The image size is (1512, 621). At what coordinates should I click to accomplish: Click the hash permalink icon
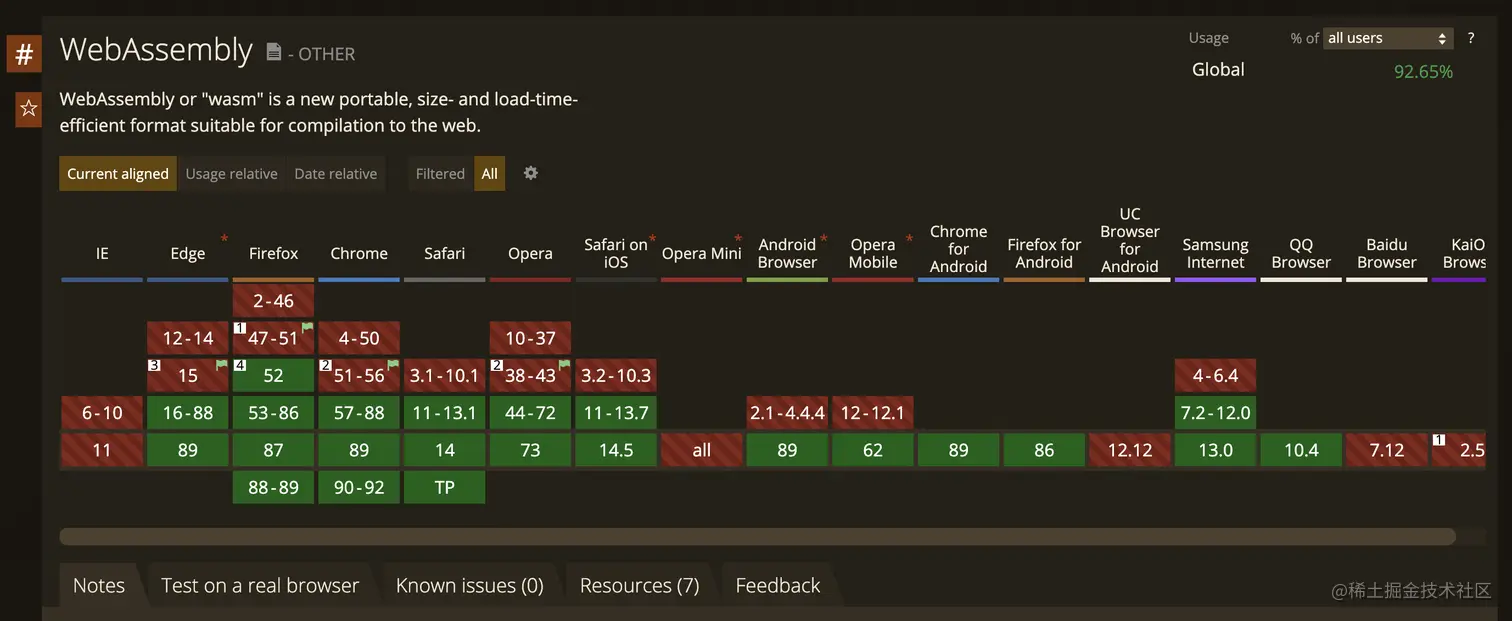pyautogui.click(x=24, y=54)
